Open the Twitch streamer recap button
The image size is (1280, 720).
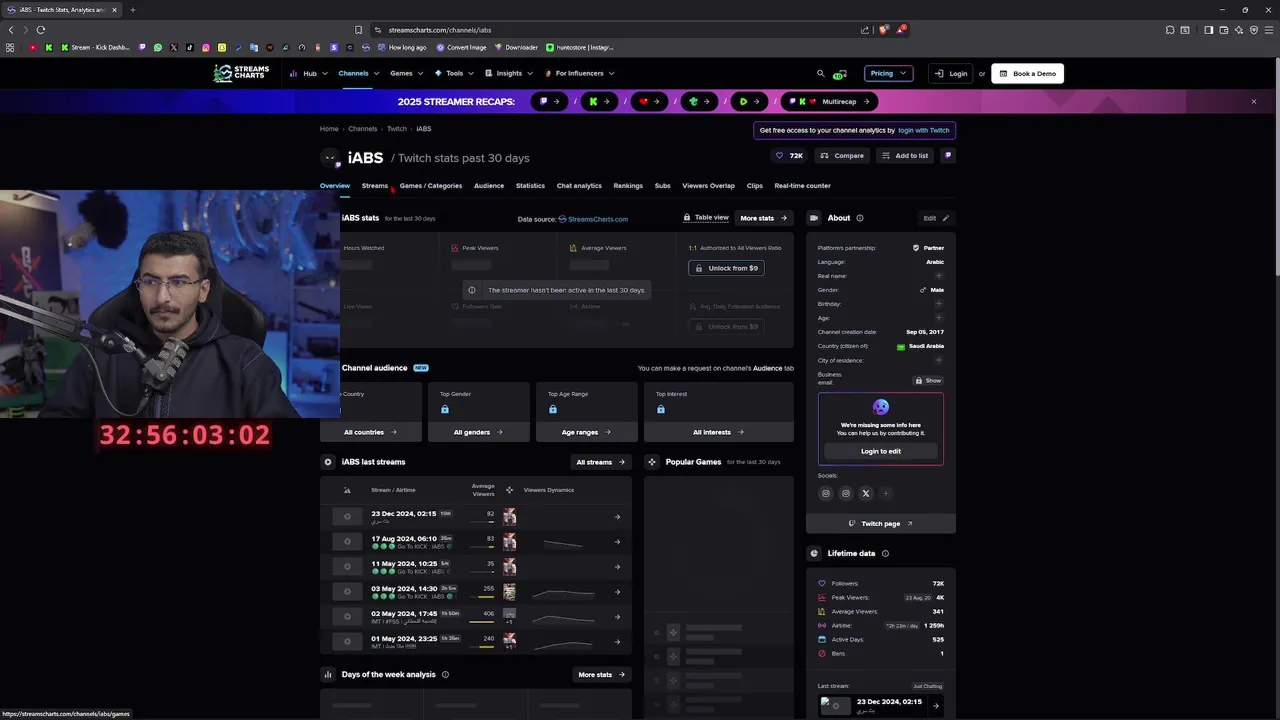pos(549,101)
